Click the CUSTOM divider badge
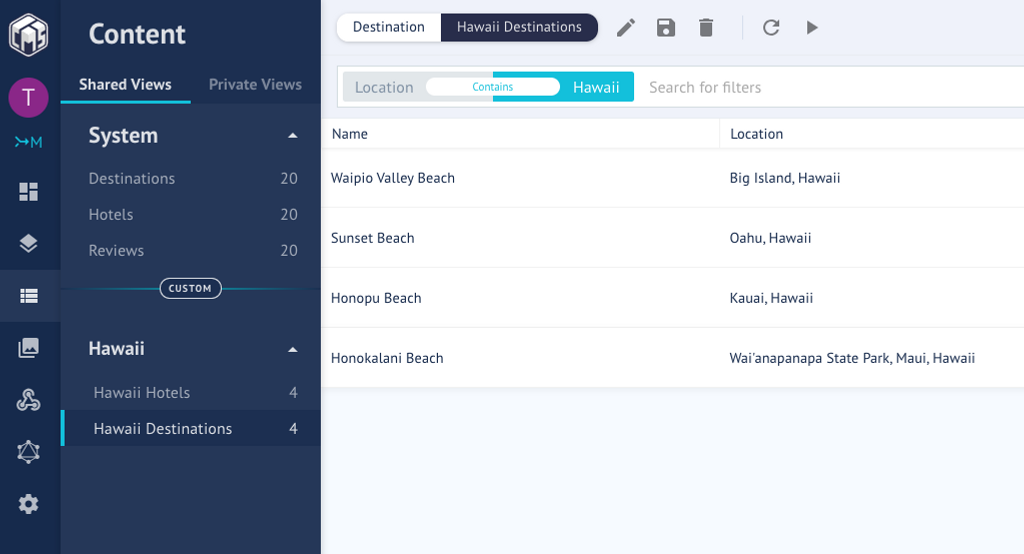This screenshot has width=1024, height=554. (x=191, y=288)
